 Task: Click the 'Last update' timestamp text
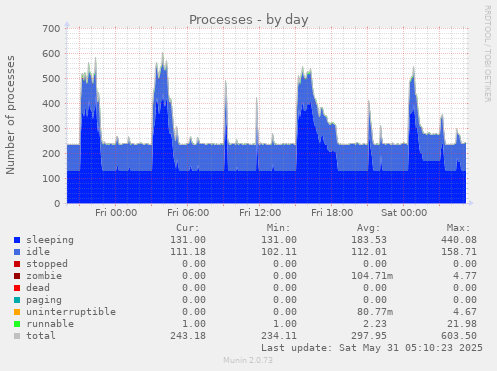pyautogui.click(x=372, y=348)
